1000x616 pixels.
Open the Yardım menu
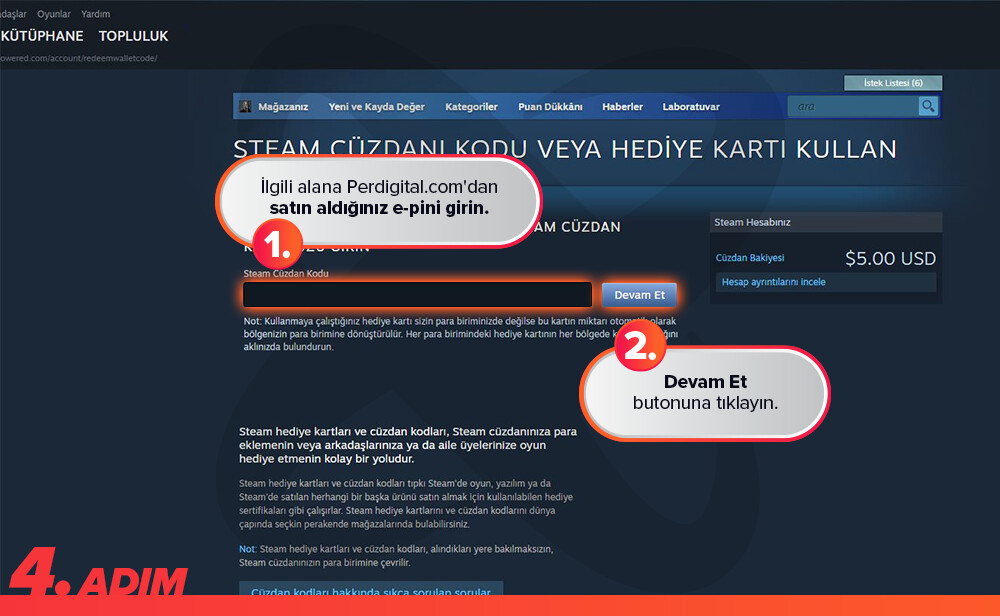[x=96, y=14]
